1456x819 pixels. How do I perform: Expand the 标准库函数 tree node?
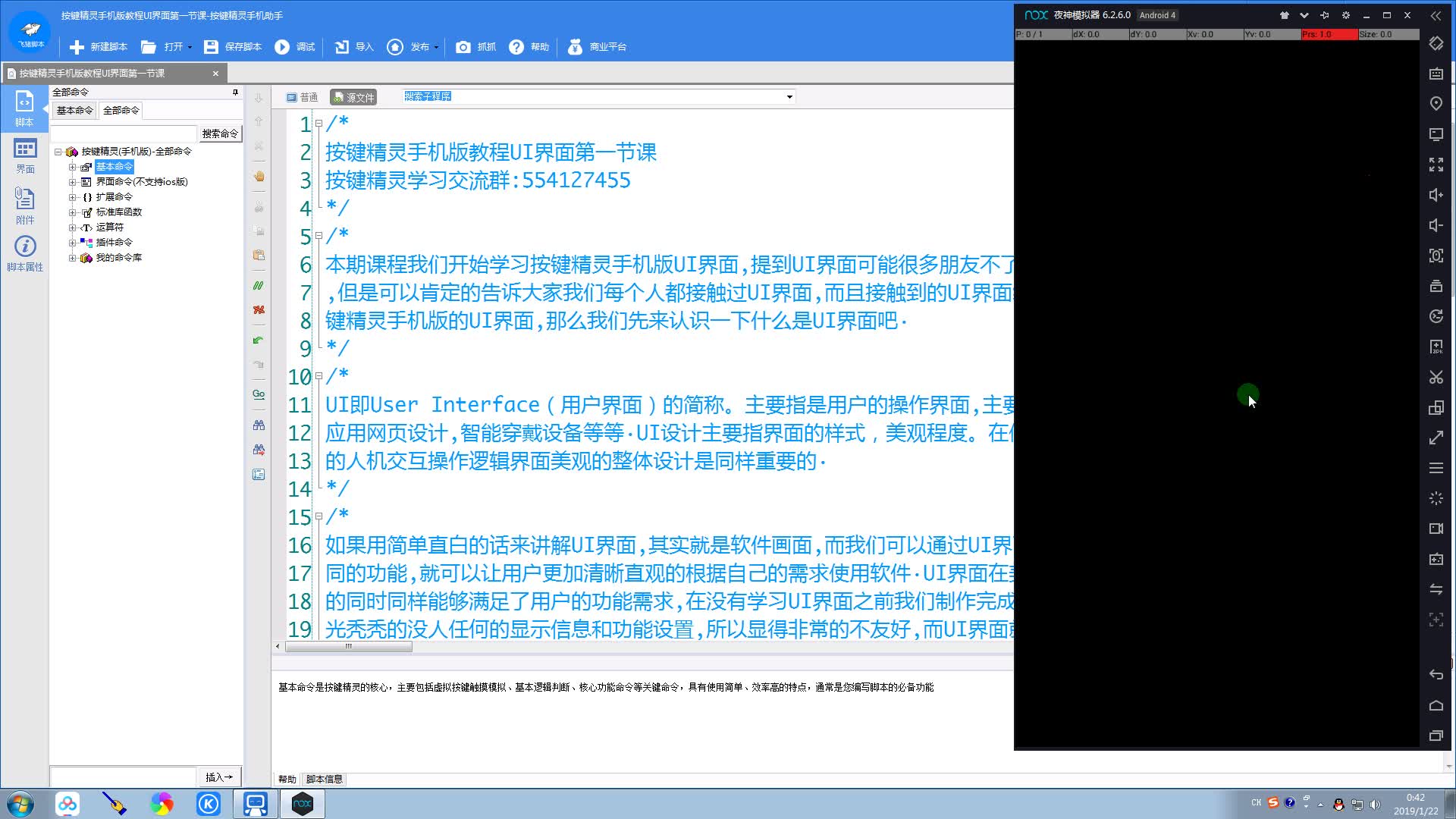tap(72, 212)
